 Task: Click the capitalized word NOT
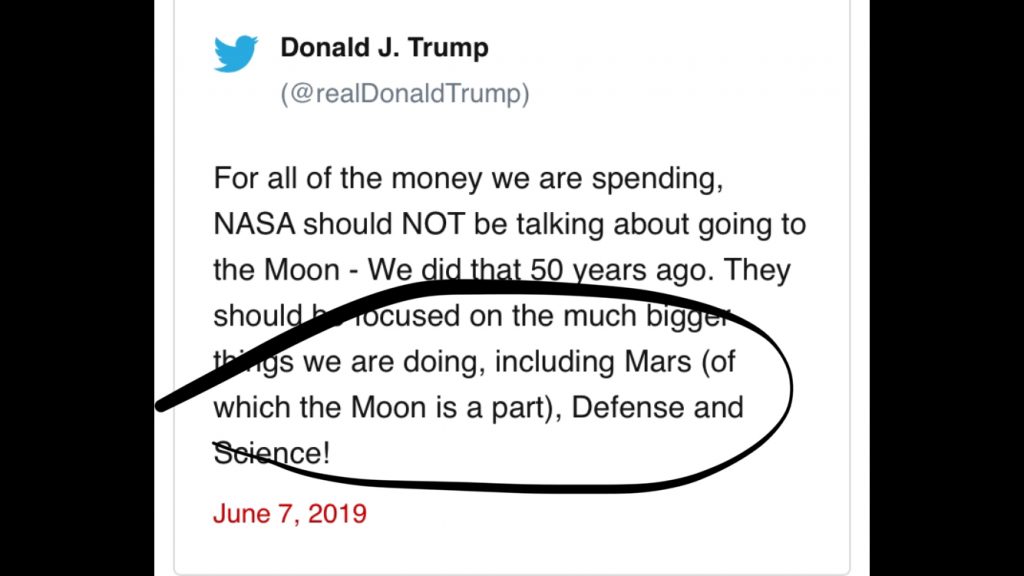pos(433,224)
